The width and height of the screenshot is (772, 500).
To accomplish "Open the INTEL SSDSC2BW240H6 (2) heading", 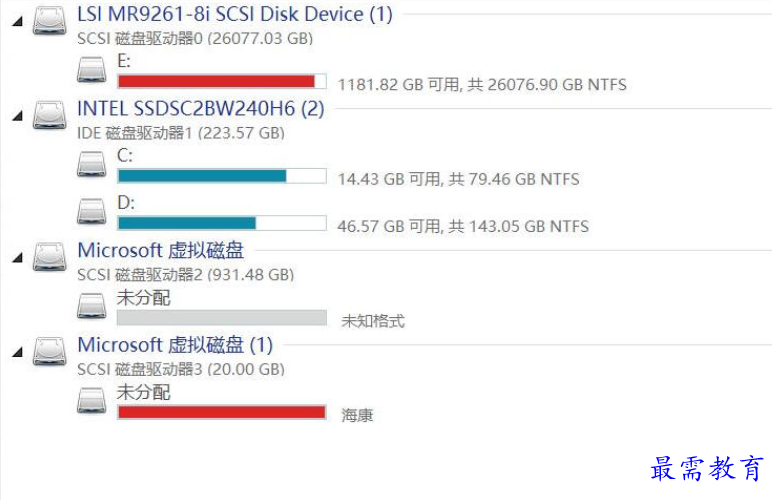I will click(201, 109).
